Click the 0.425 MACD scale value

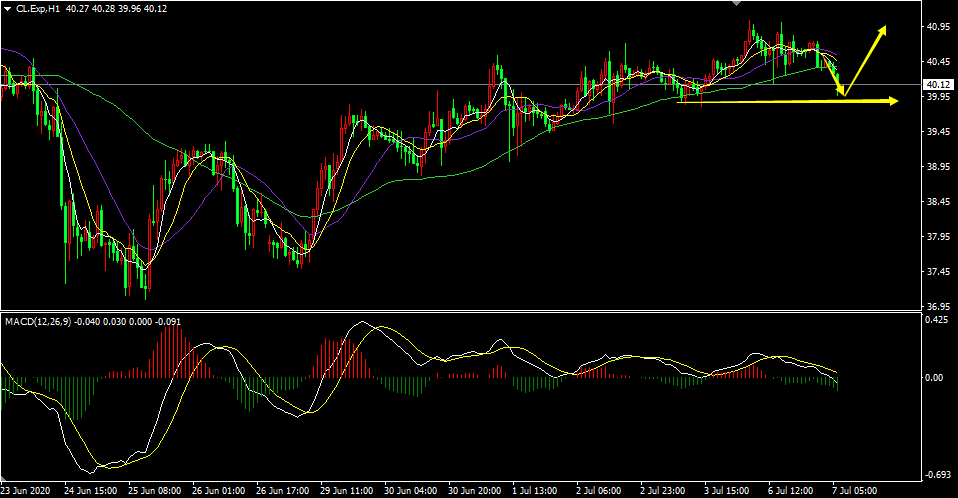click(x=937, y=318)
